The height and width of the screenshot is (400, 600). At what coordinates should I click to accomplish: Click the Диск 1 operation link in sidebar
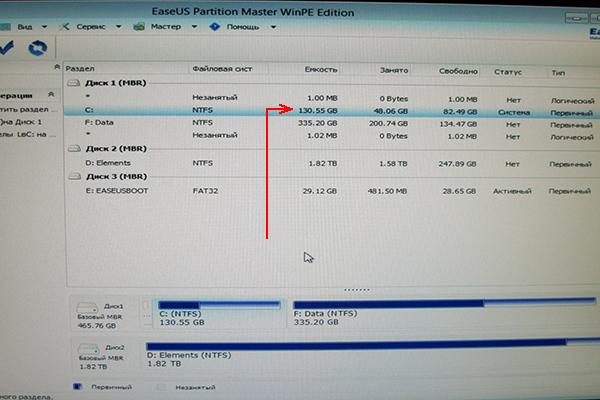tap(21, 122)
